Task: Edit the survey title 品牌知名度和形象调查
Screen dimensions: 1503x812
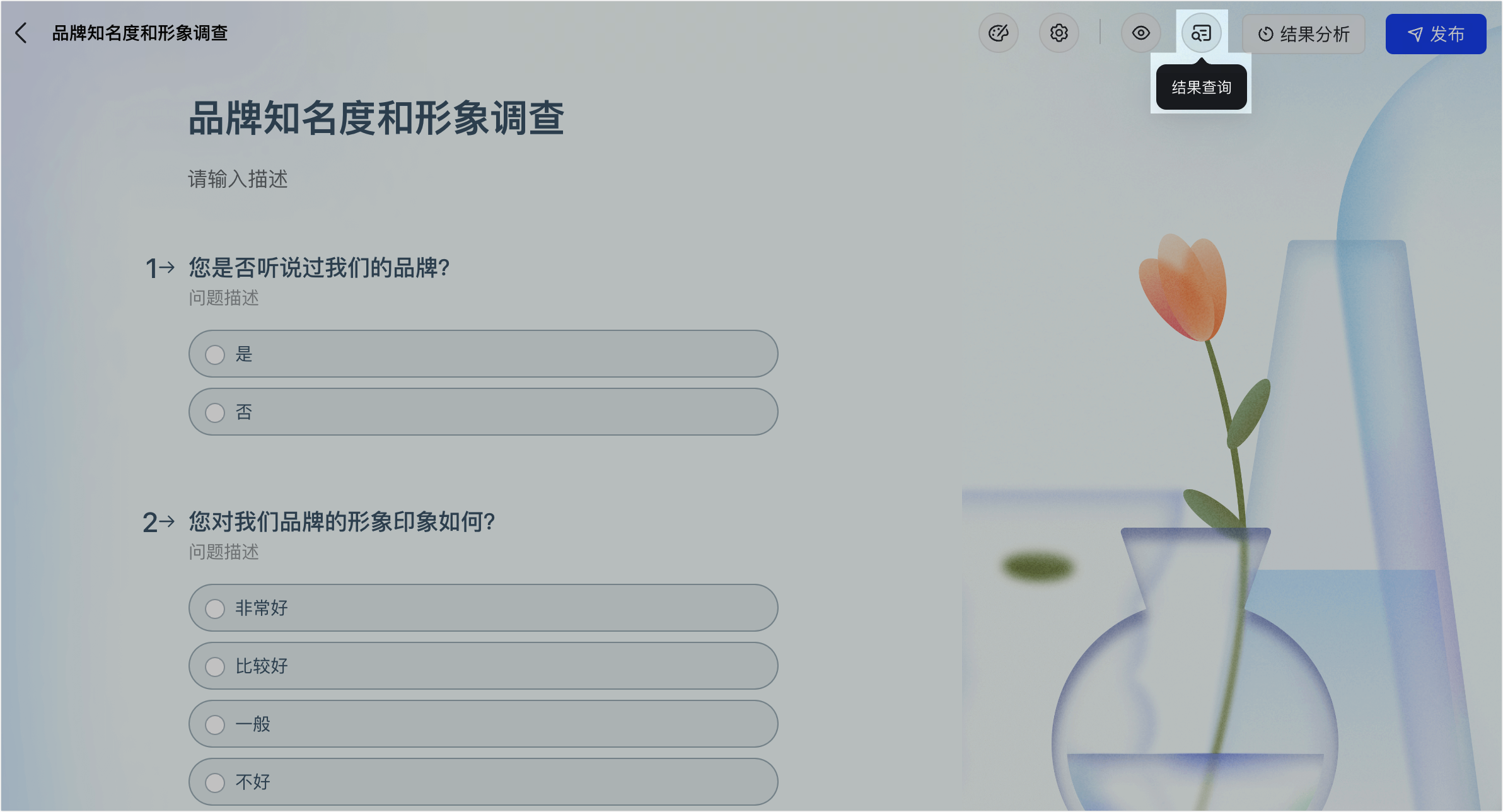Action: tap(376, 119)
